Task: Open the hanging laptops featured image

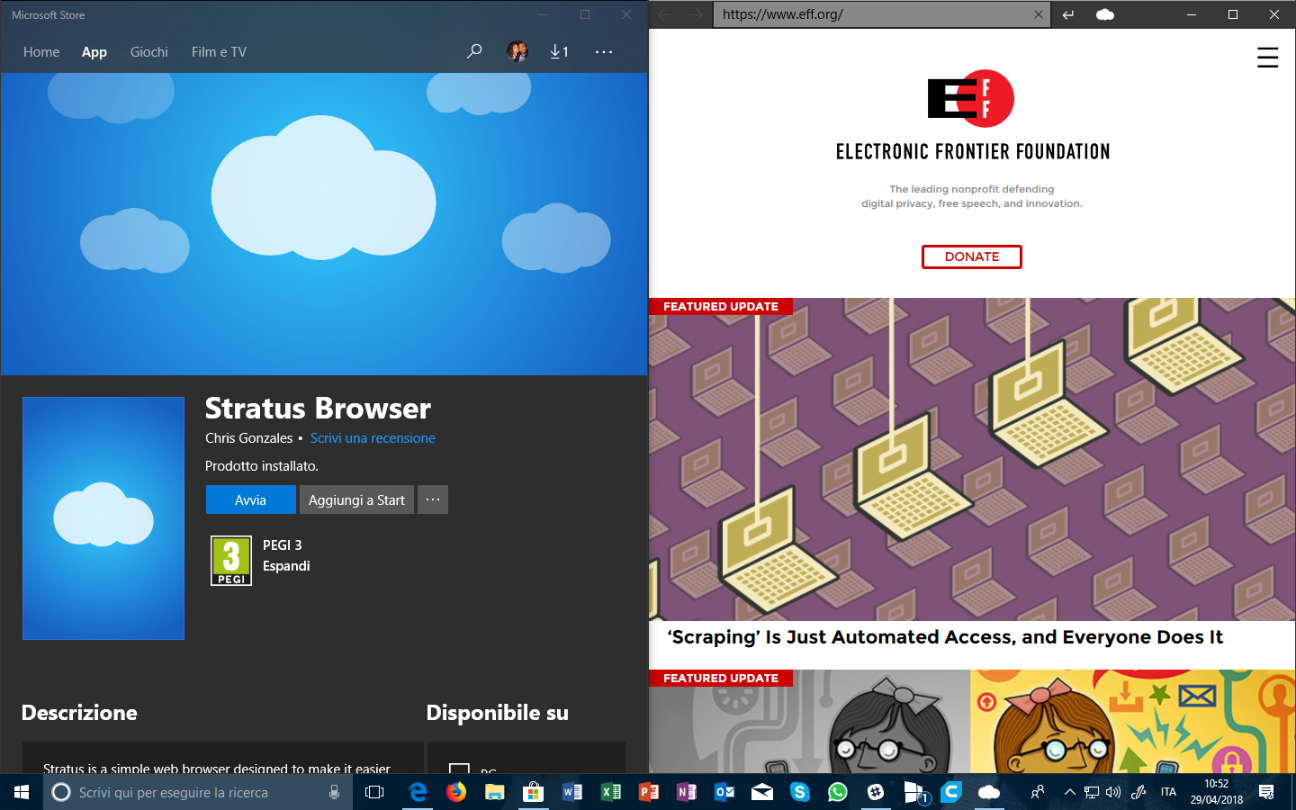Action: 972,459
